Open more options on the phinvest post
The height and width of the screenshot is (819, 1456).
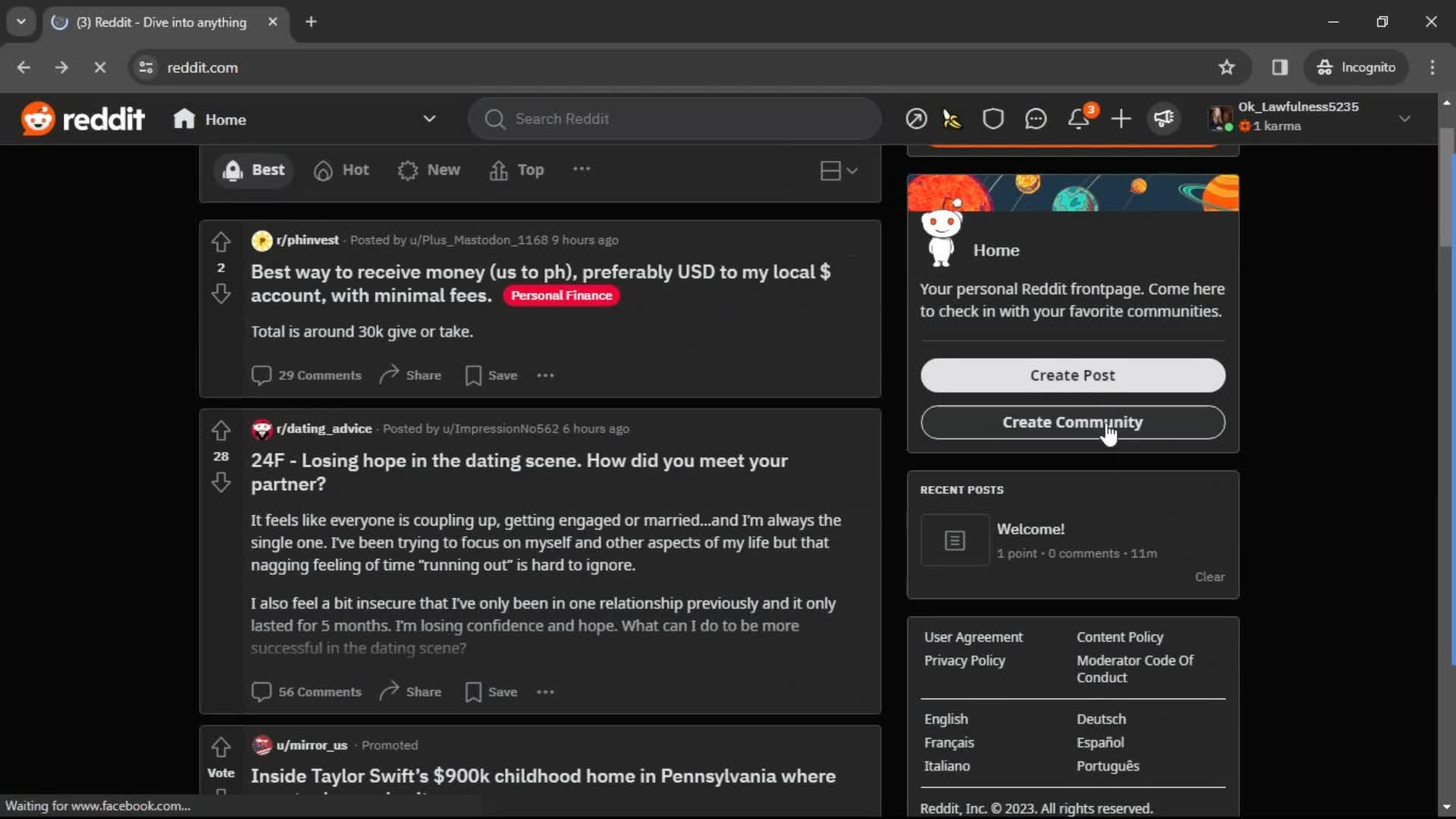(x=545, y=375)
